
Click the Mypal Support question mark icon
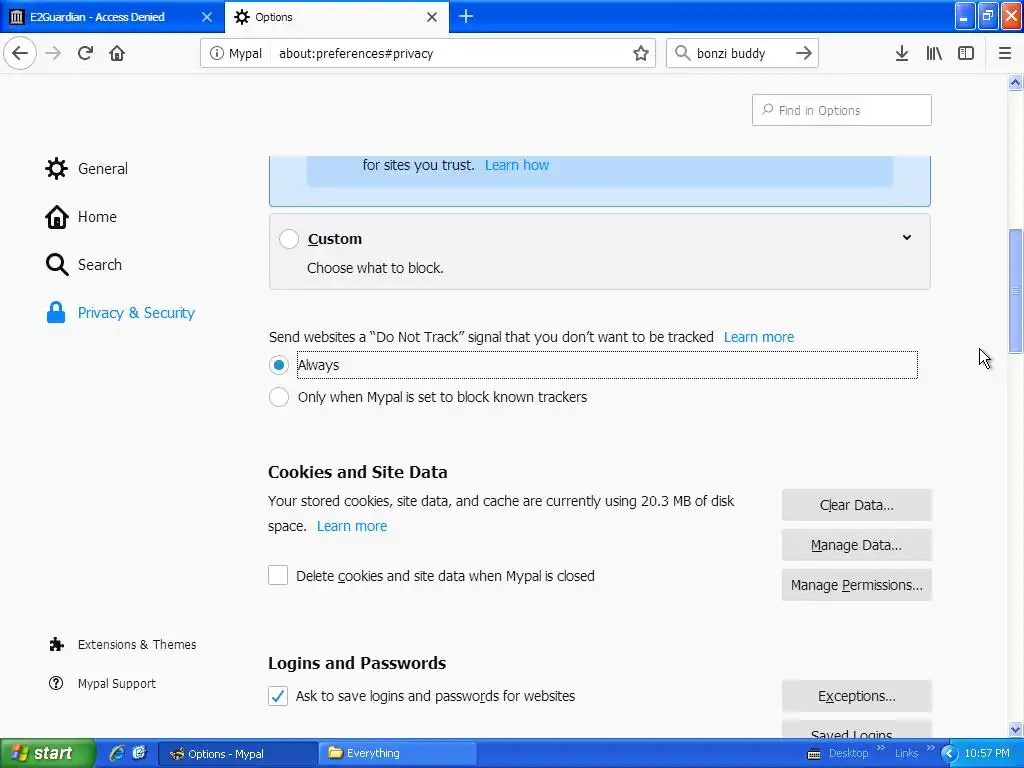tap(56, 683)
